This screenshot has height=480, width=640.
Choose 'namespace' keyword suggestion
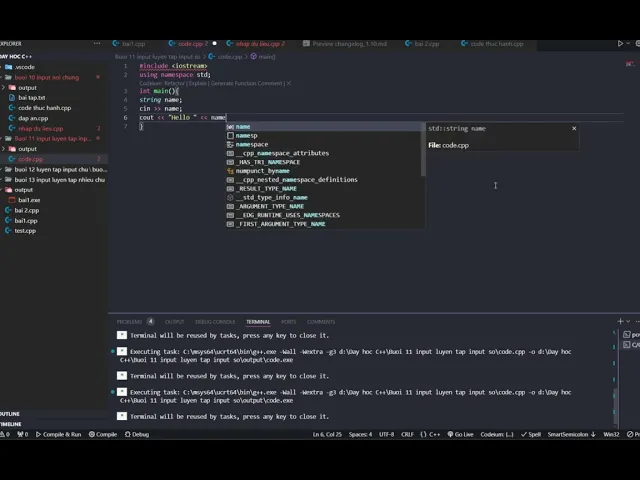pos(324,144)
